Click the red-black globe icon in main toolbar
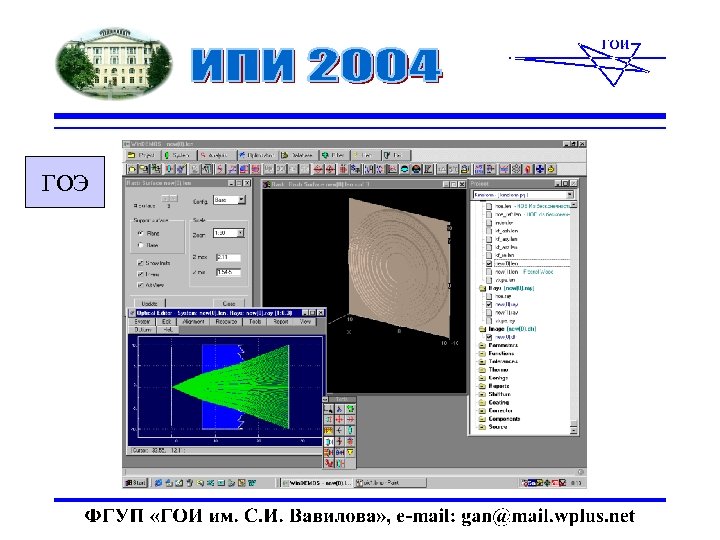Screen dimensions: 720x540 [416, 169]
